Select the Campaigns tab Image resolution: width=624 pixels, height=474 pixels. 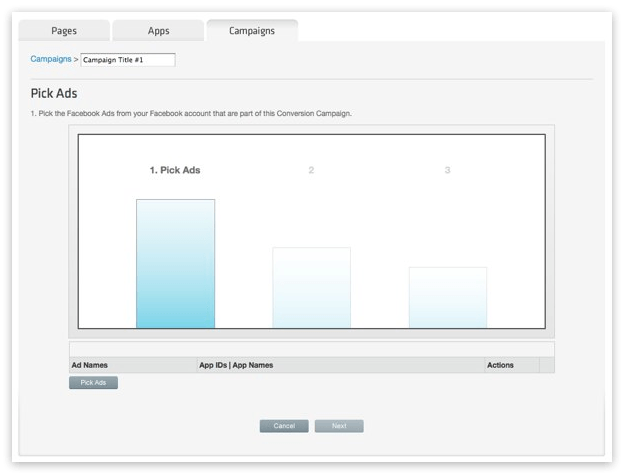[x=252, y=31]
